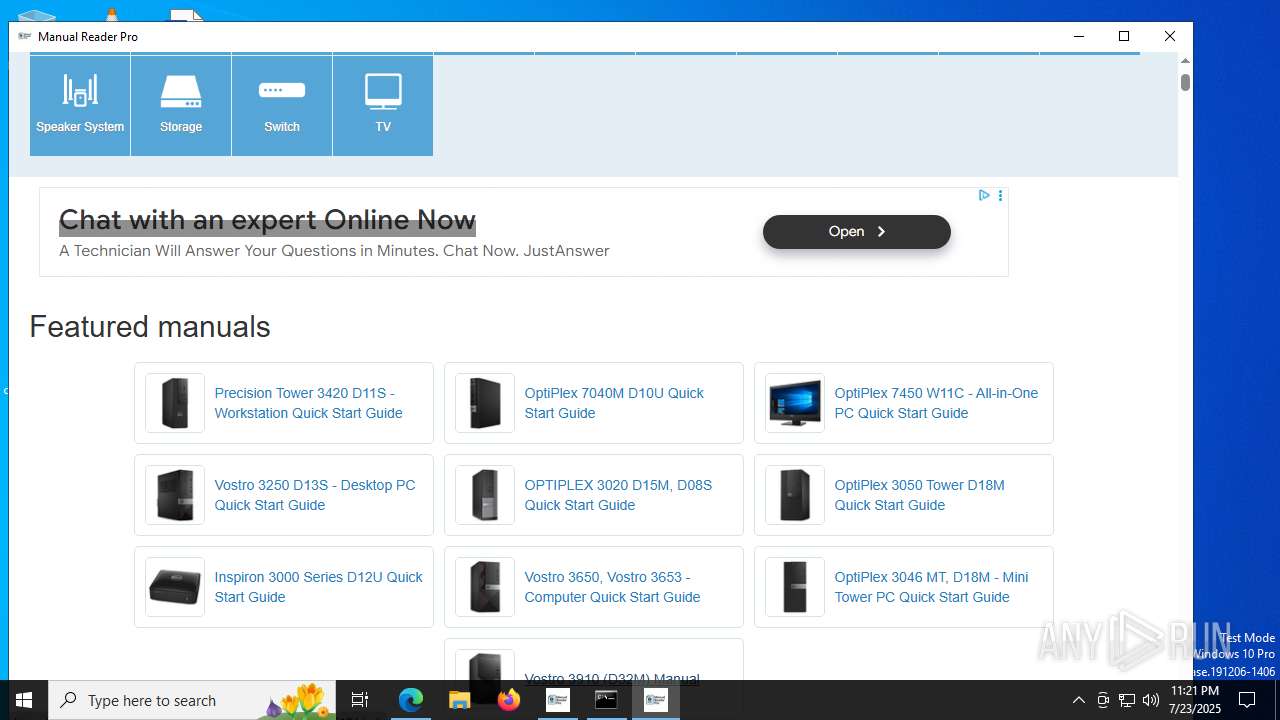Open the Storage category tile
The height and width of the screenshot is (720, 1280).
coord(181,105)
